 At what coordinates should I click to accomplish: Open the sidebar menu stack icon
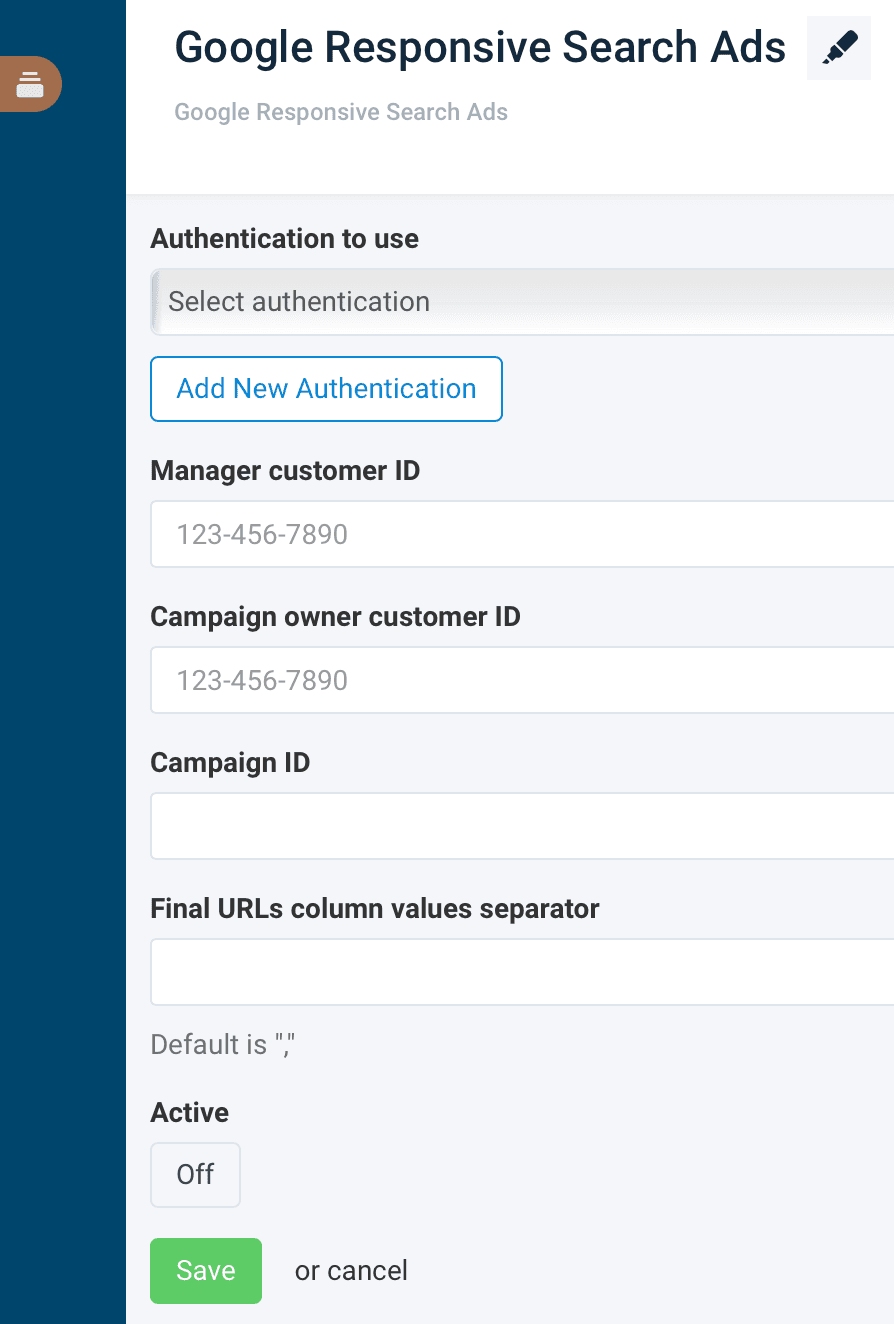pyautogui.click(x=30, y=84)
